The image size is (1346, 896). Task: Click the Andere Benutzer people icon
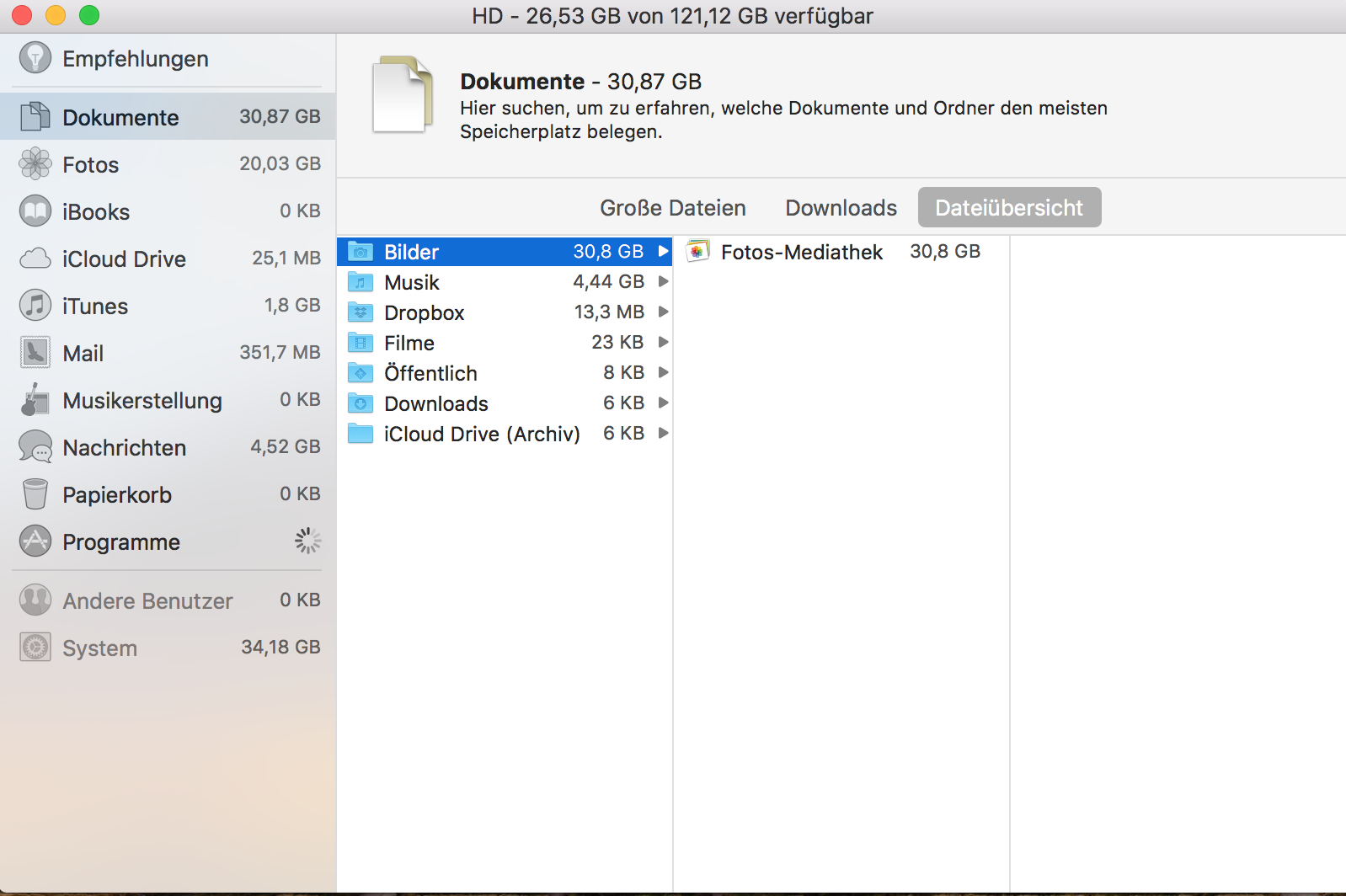click(x=35, y=600)
